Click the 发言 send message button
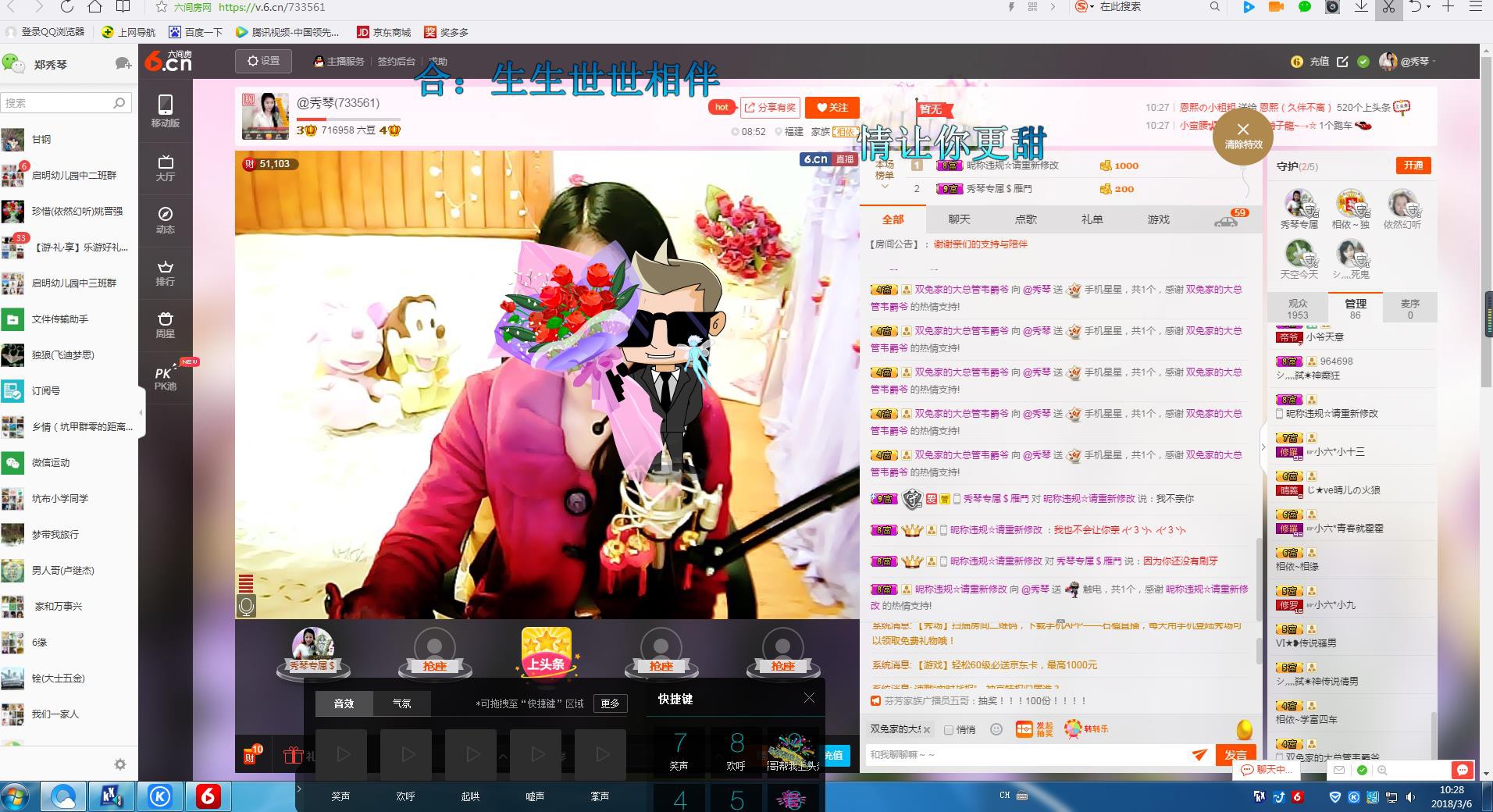This screenshot has height=812, width=1493. pyautogui.click(x=1235, y=755)
